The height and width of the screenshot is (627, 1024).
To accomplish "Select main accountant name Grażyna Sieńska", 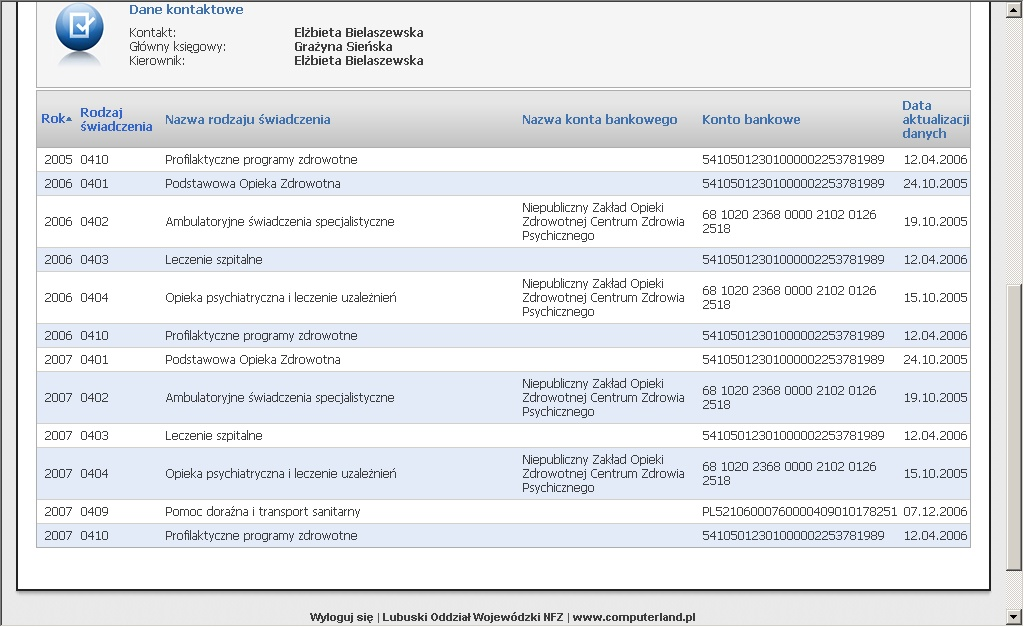I will pyautogui.click(x=343, y=46).
